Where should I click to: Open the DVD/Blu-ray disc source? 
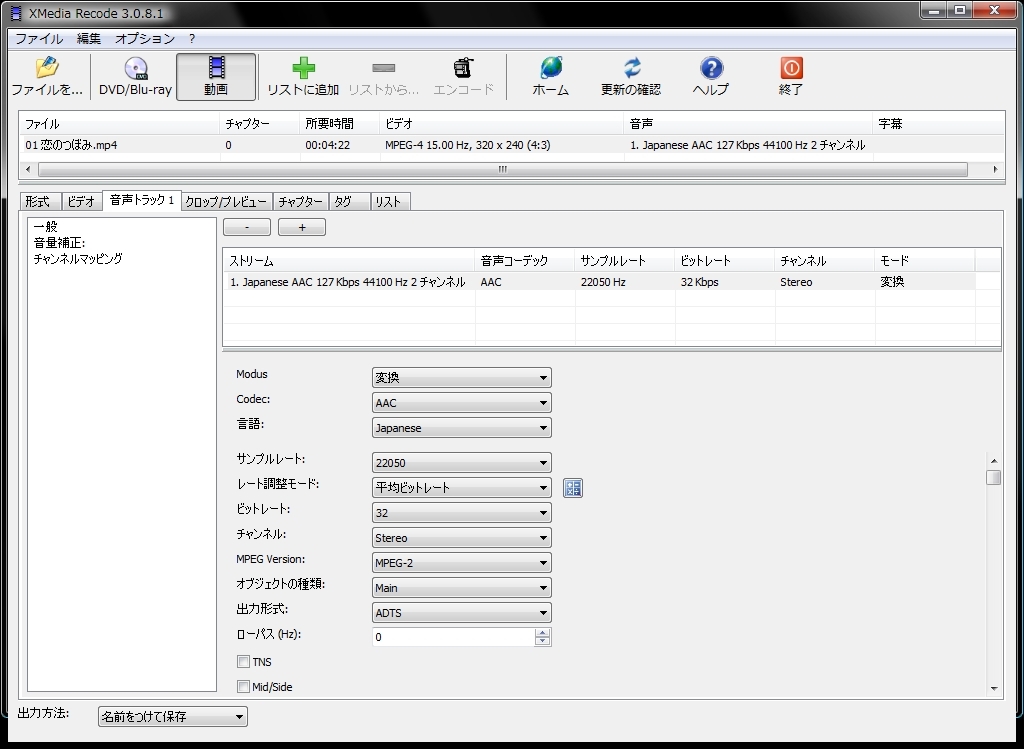pyautogui.click(x=135, y=68)
